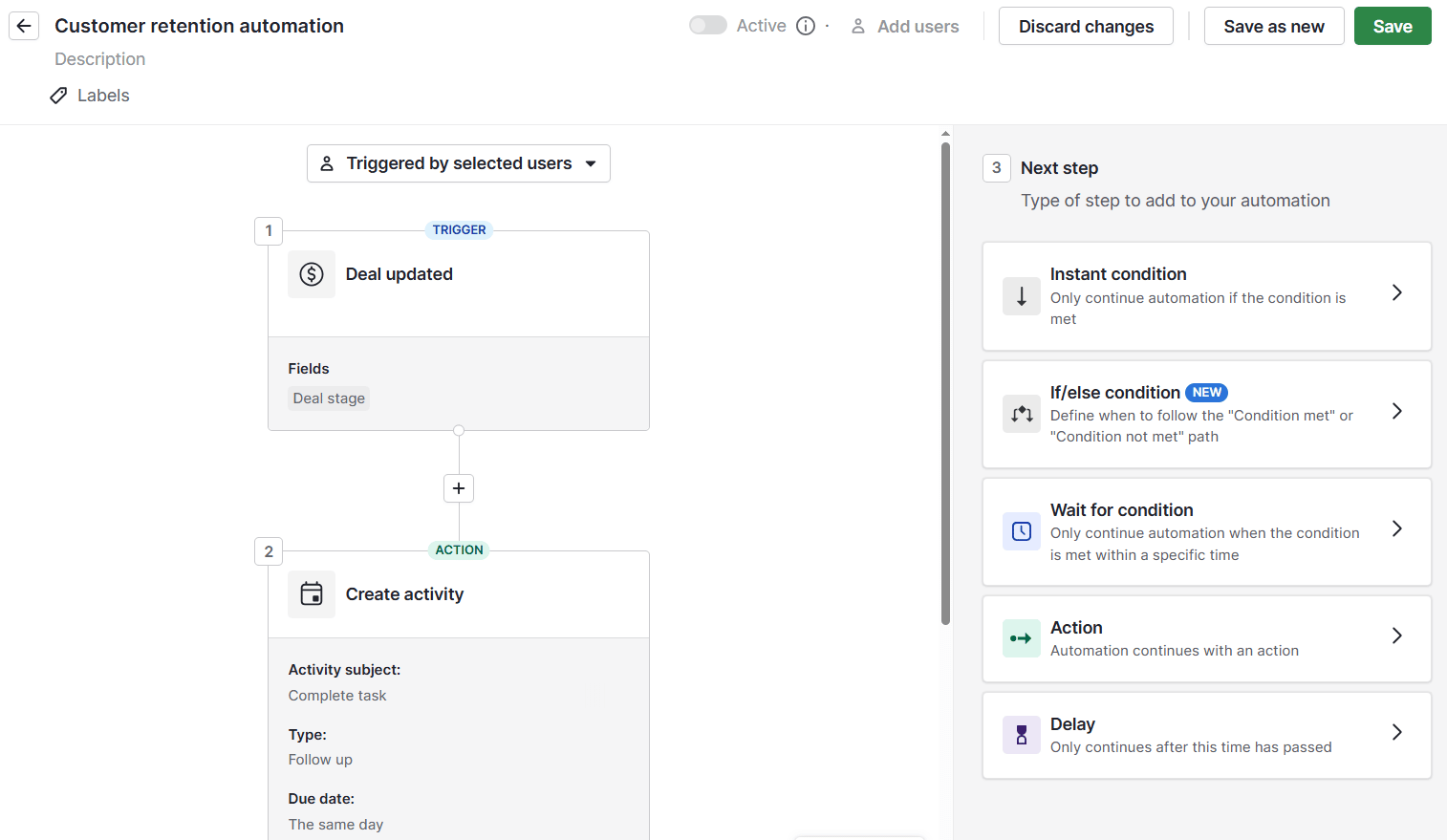Select the Create activity action card
Screen dimensions: 1447x840
(459, 695)
